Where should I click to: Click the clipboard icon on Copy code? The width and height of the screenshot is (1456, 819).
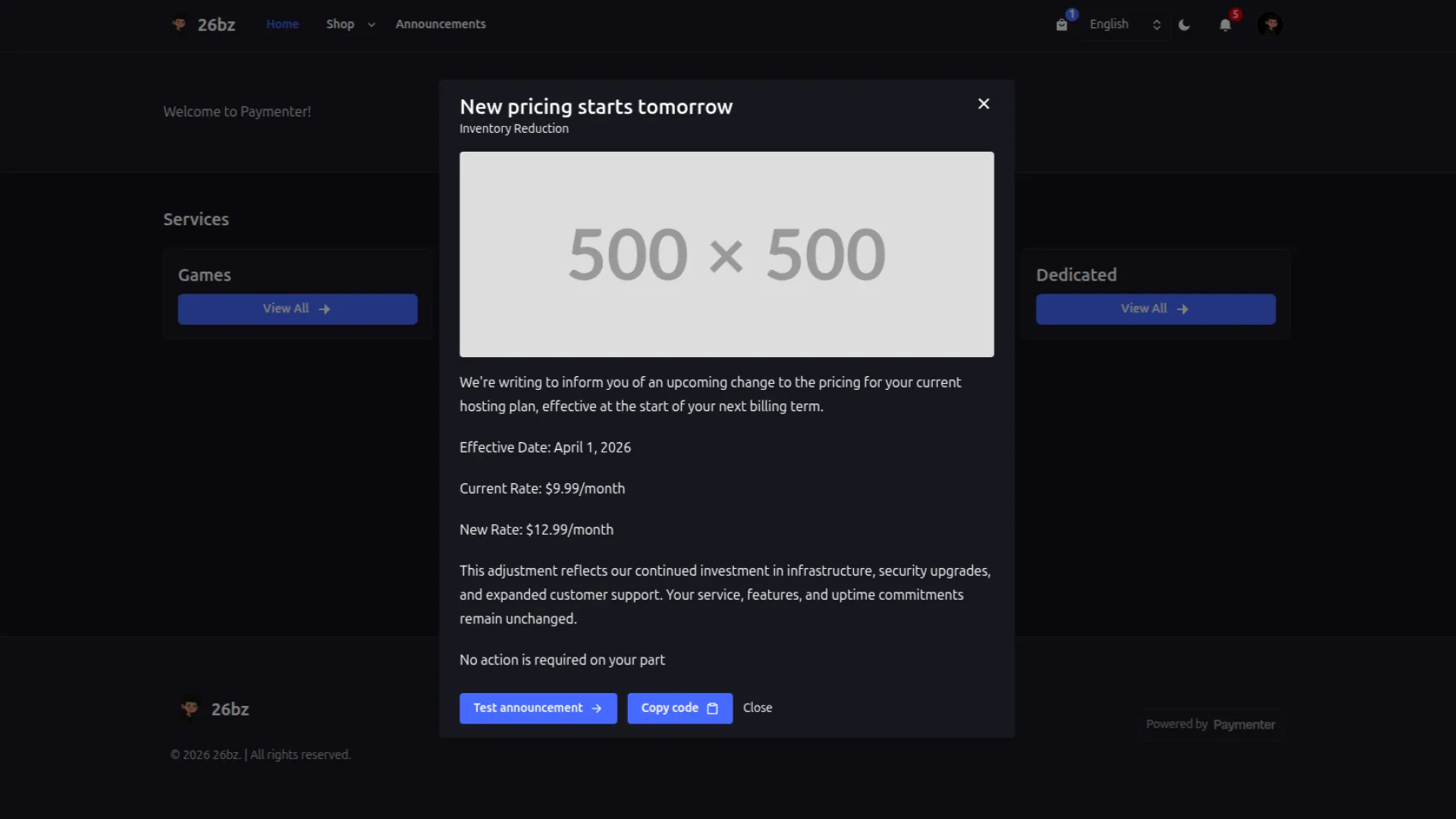pyautogui.click(x=712, y=708)
